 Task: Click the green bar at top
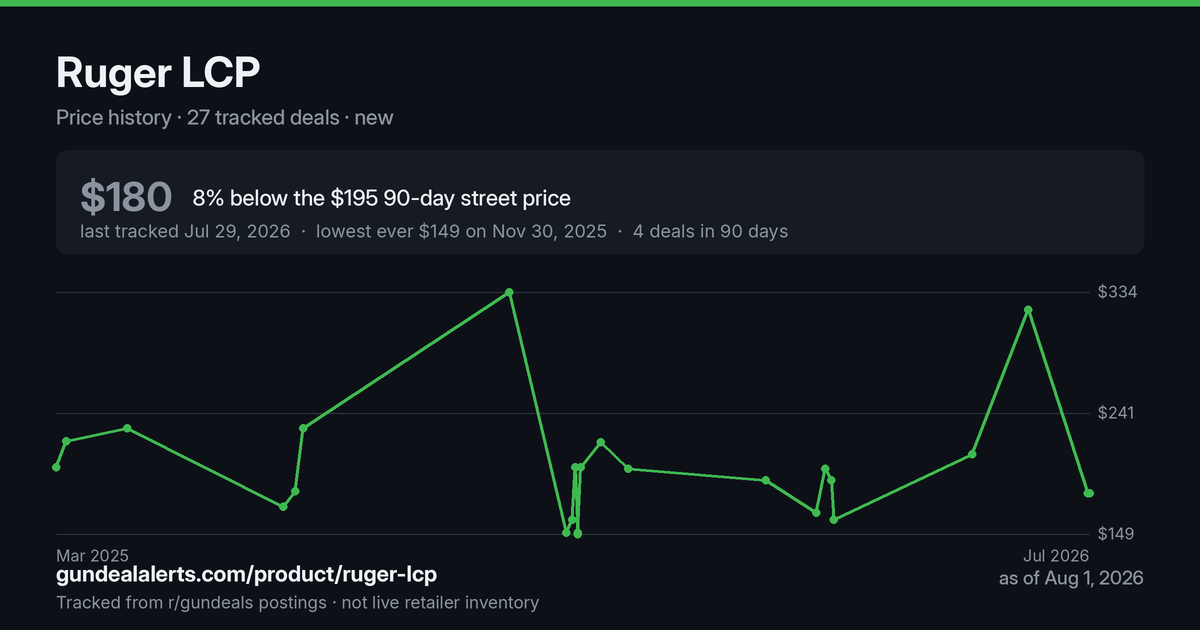(600, 3)
